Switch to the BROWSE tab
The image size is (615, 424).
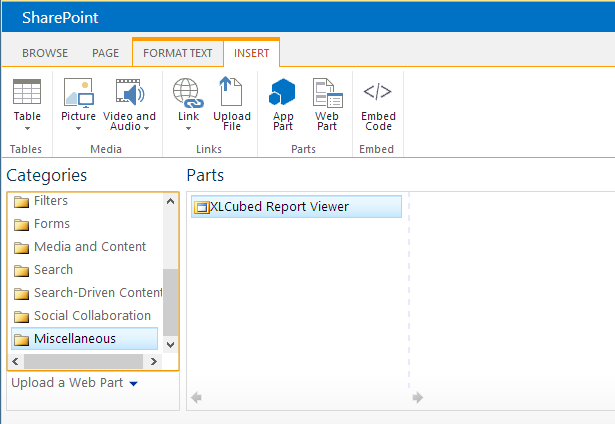45,53
